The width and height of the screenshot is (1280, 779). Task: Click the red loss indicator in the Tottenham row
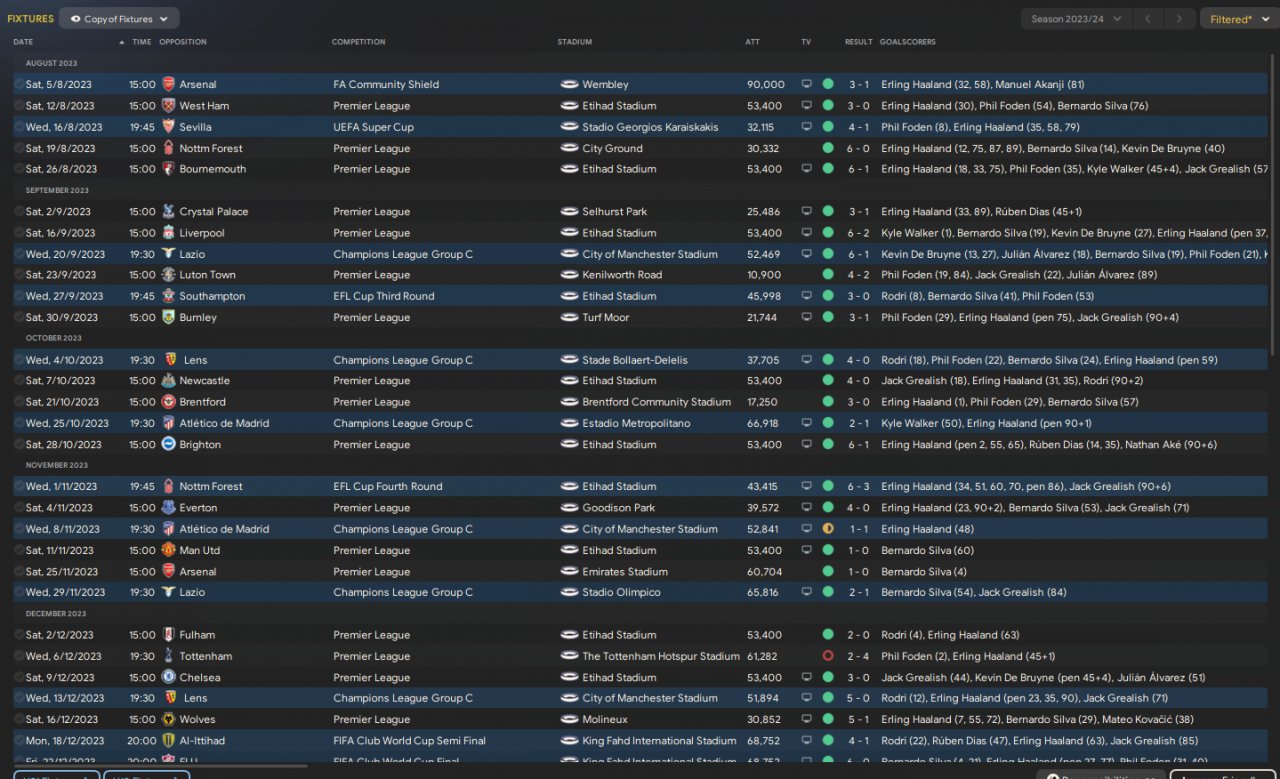click(x=828, y=656)
